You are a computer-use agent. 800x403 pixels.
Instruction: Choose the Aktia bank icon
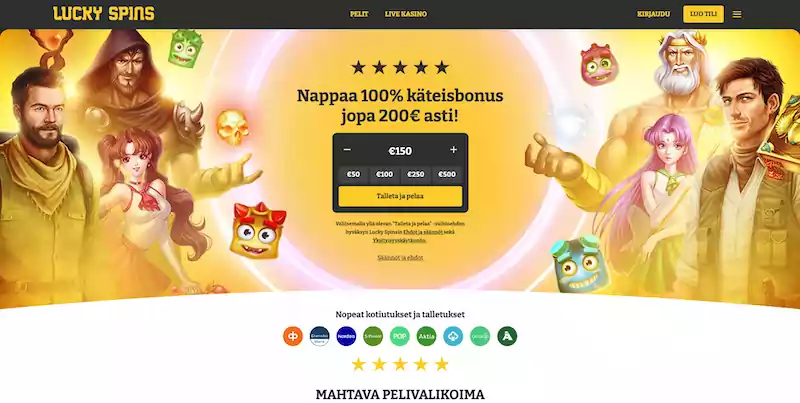[427, 336]
